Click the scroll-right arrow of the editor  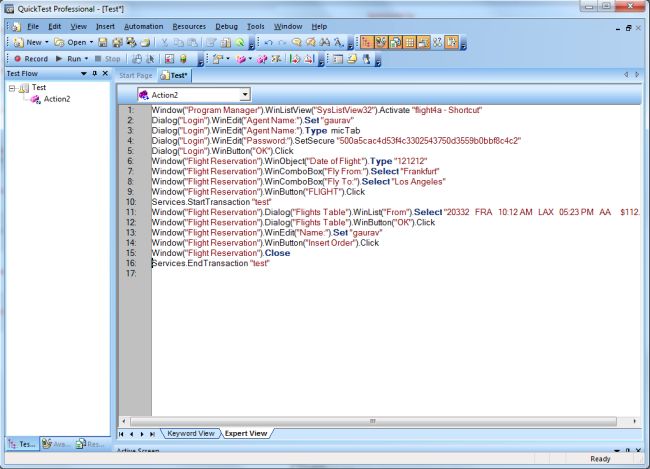(x=634, y=421)
